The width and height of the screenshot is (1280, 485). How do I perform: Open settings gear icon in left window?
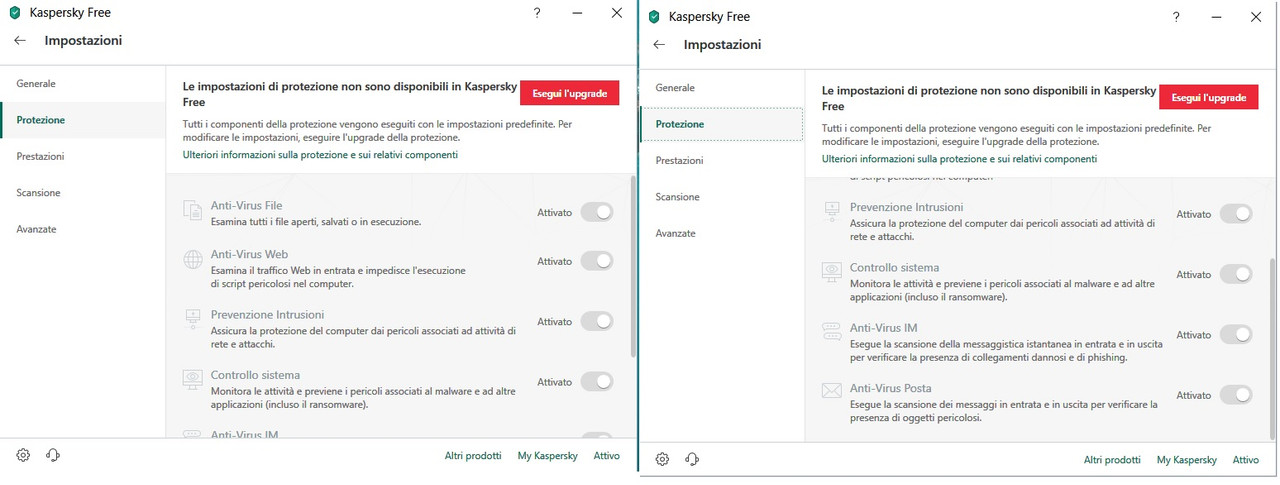click(x=23, y=455)
